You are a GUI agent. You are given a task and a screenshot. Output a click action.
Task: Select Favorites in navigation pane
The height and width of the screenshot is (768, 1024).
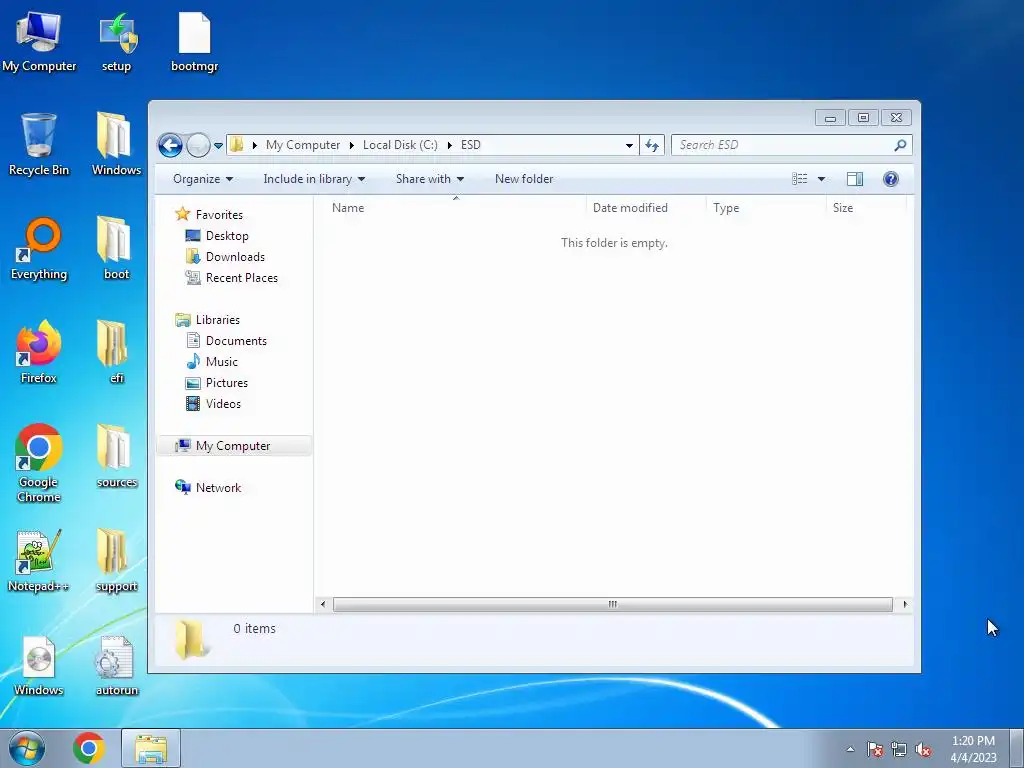219,215
